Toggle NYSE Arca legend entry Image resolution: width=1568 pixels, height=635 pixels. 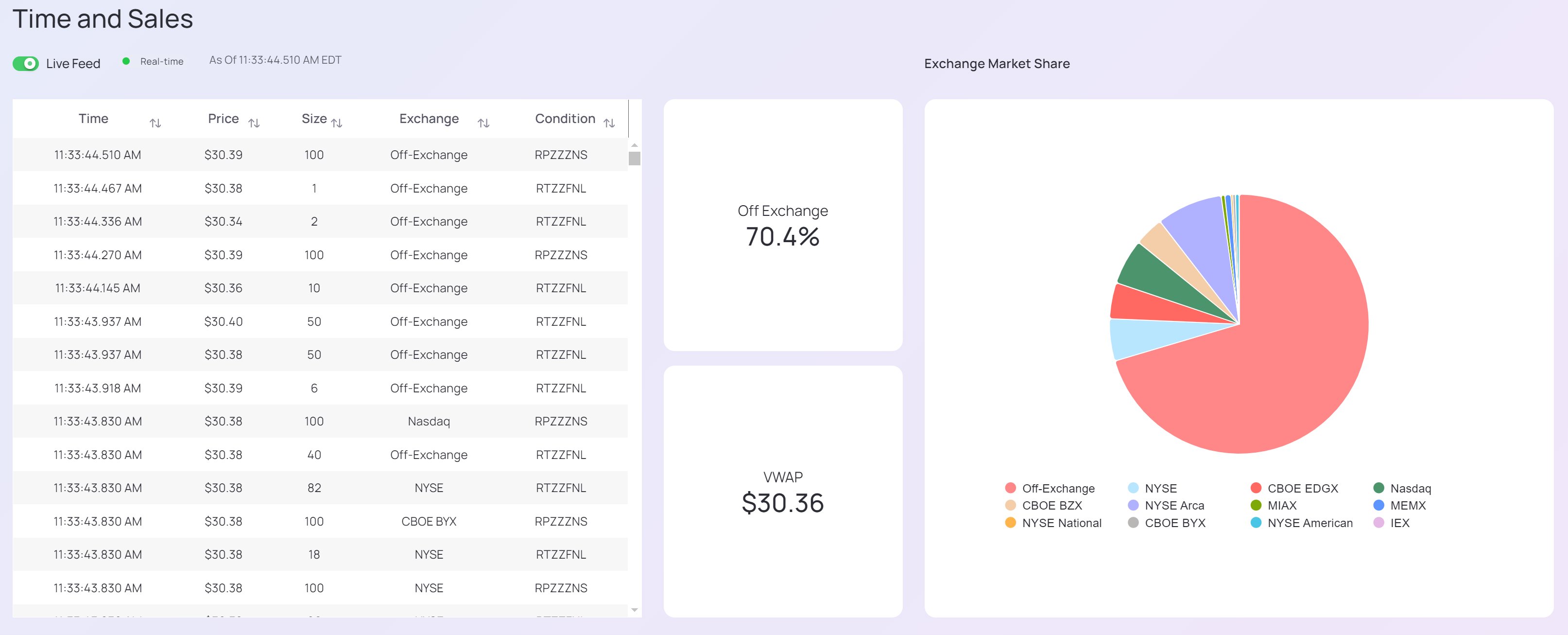pyautogui.click(x=1173, y=505)
